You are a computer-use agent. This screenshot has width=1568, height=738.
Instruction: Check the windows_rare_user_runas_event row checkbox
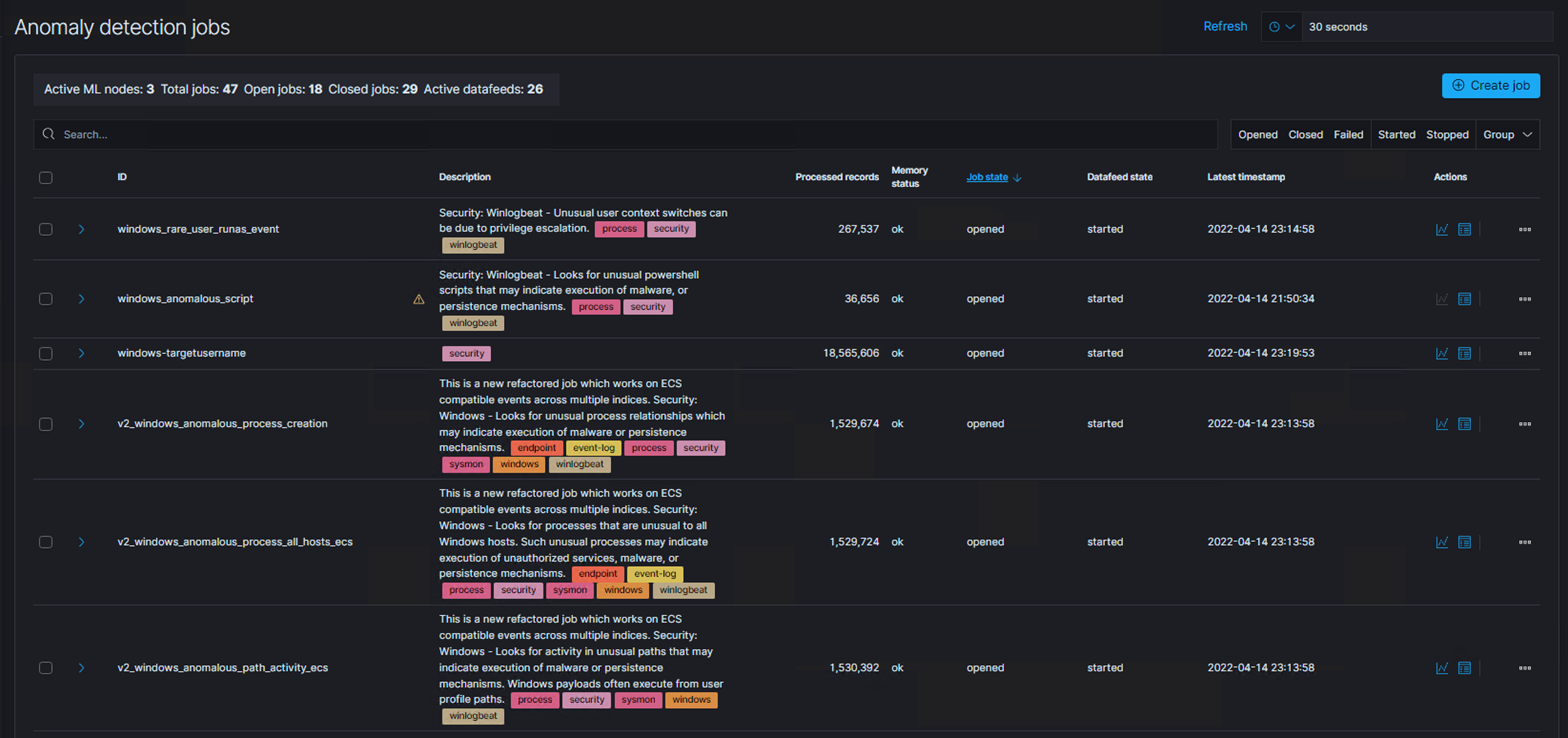pyautogui.click(x=45, y=229)
